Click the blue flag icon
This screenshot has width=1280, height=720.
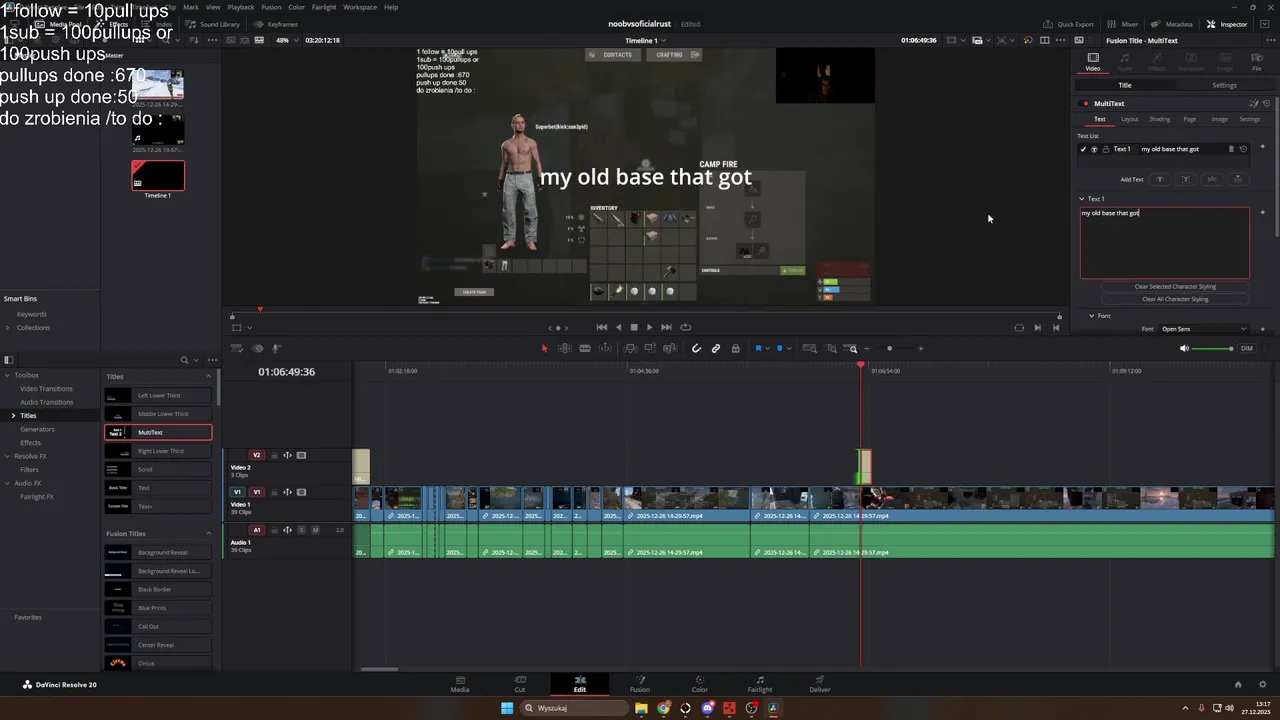(758, 348)
